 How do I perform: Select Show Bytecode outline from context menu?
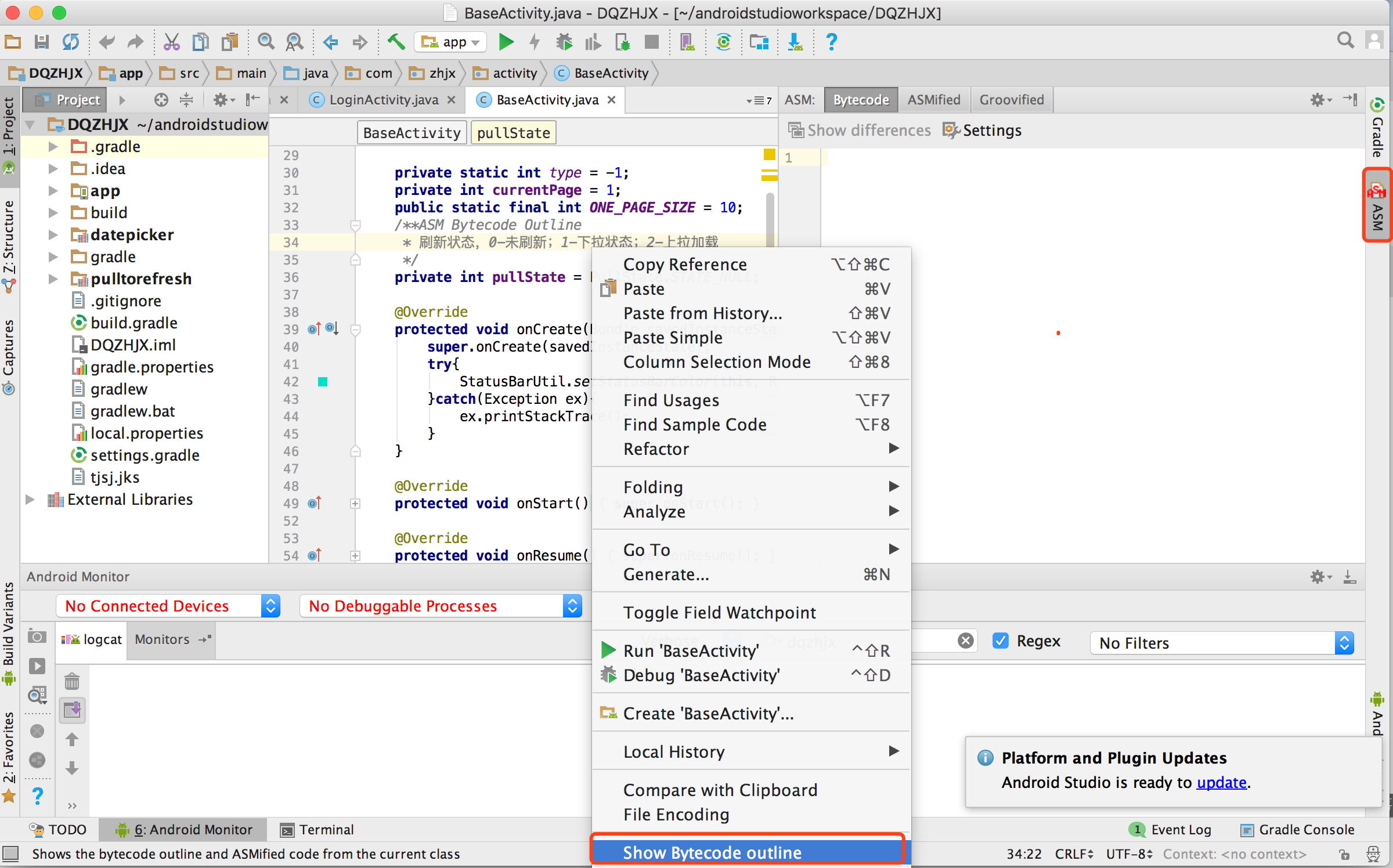[x=712, y=852]
